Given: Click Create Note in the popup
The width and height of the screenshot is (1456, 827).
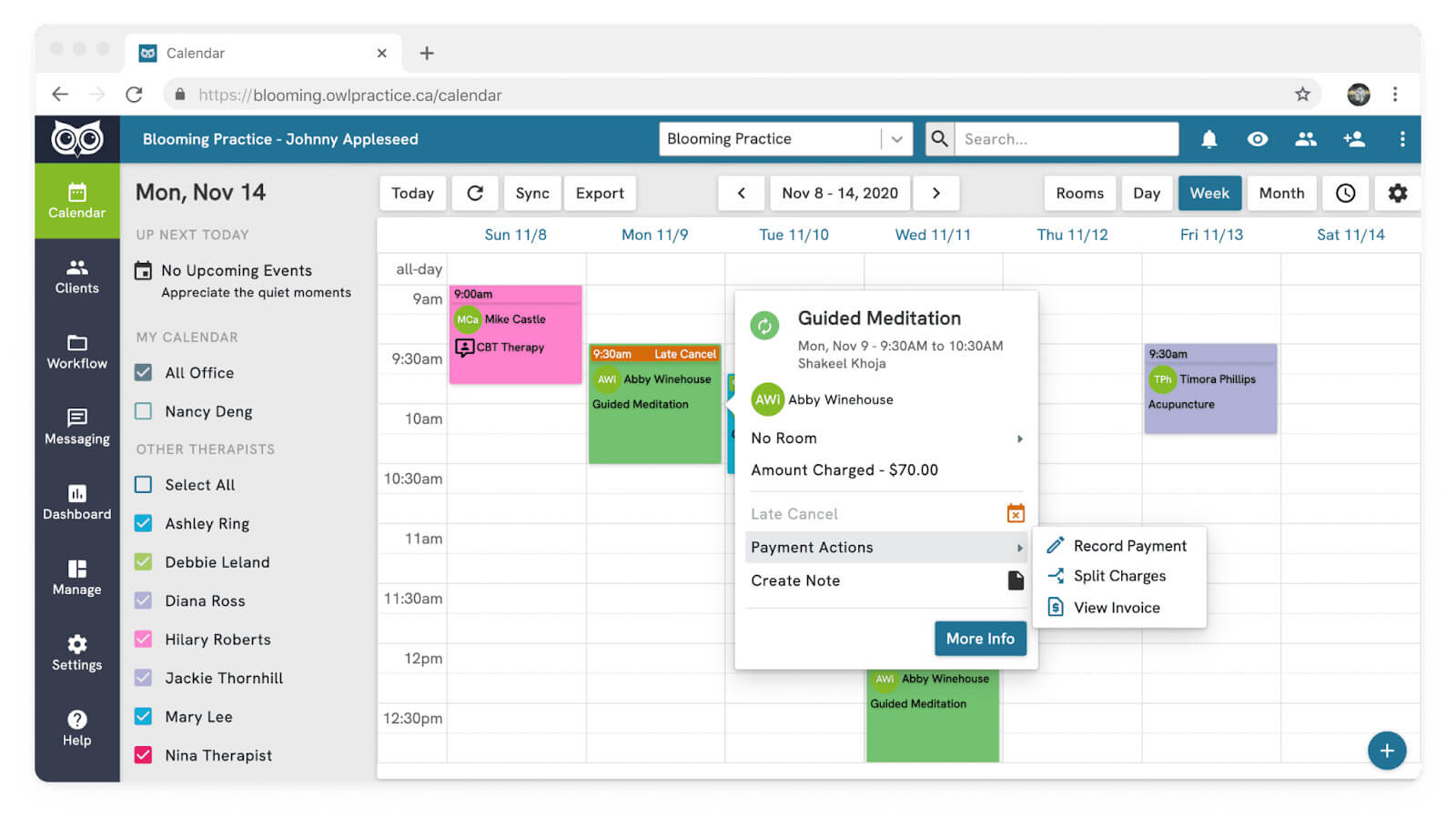Looking at the screenshot, I should tap(795, 580).
